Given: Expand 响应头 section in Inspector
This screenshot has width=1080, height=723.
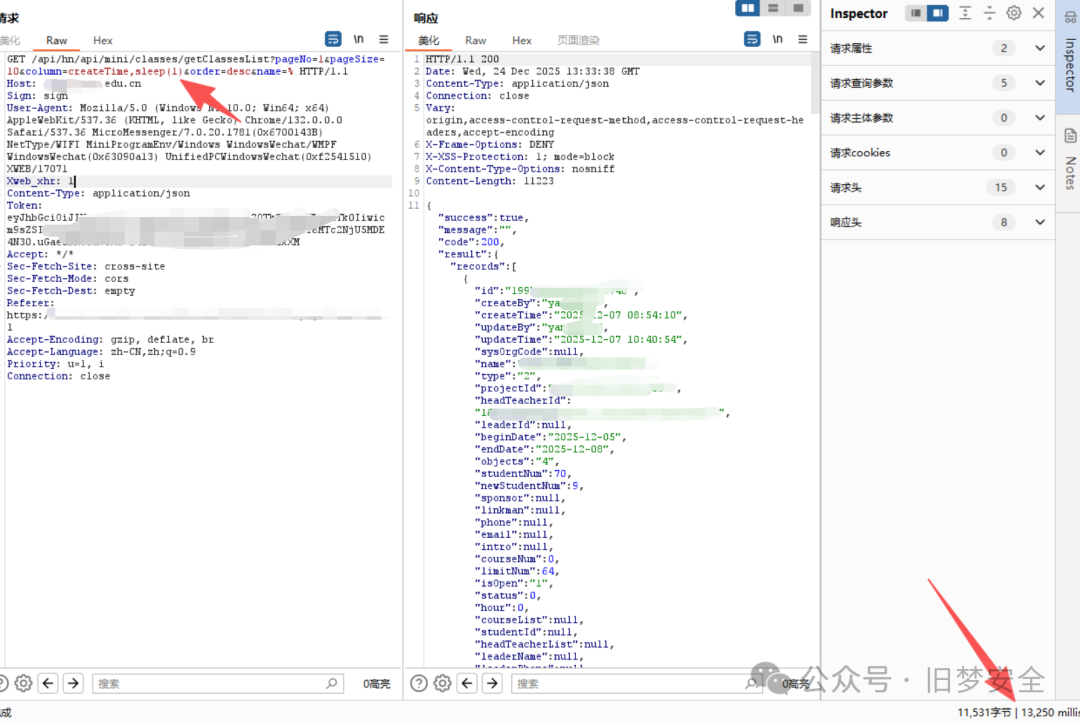Looking at the screenshot, I should pyautogui.click(x=1040, y=222).
